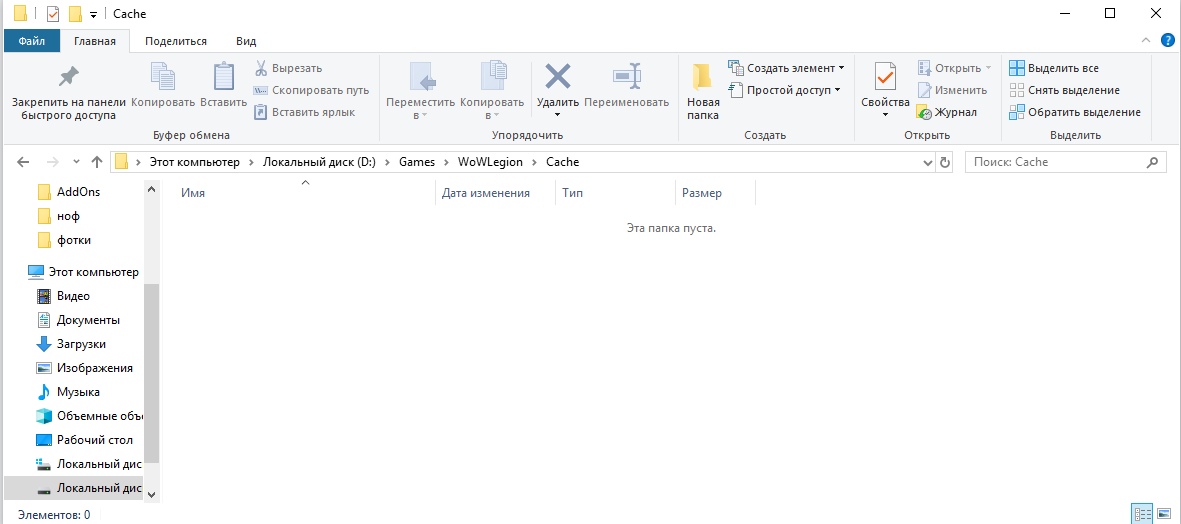Navigate to WoWLegion in breadcrumb path
The width and height of the screenshot is (1181, 524).
click(487, 162)
